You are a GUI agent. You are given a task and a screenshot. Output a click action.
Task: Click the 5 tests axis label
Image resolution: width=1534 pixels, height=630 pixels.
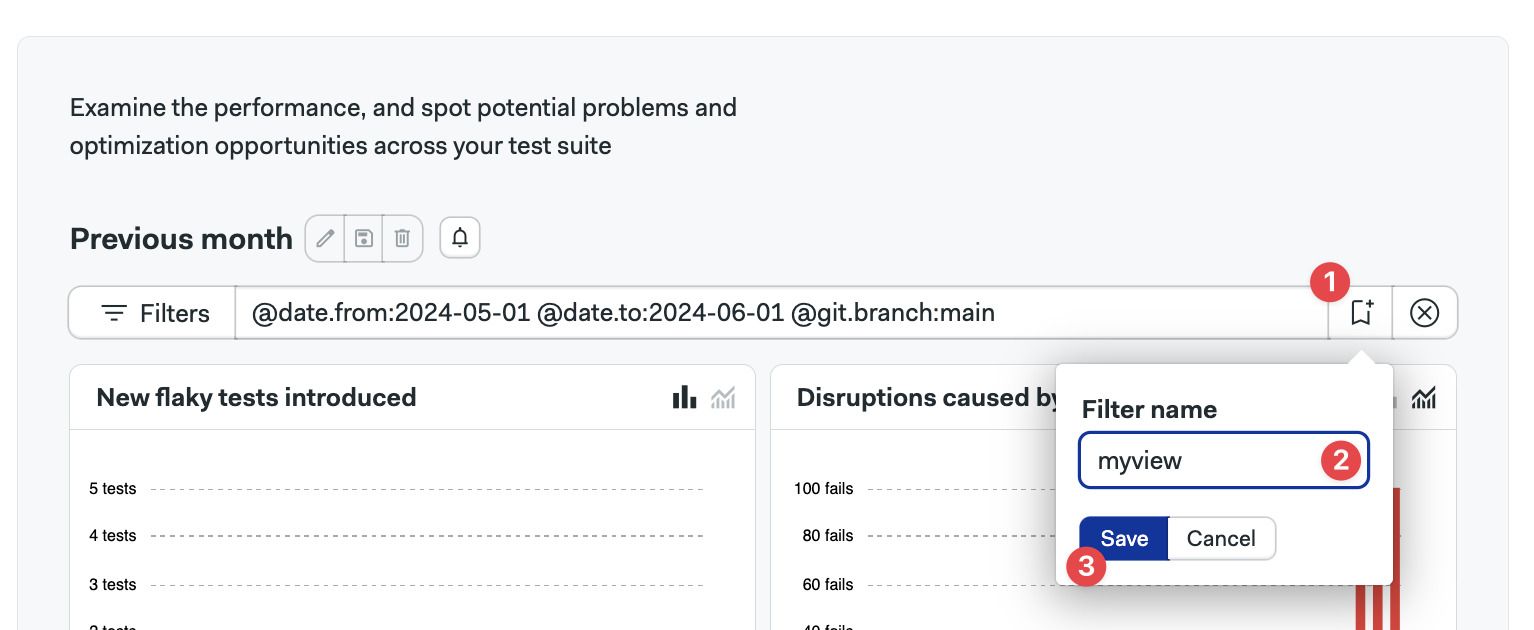point(113,489)
